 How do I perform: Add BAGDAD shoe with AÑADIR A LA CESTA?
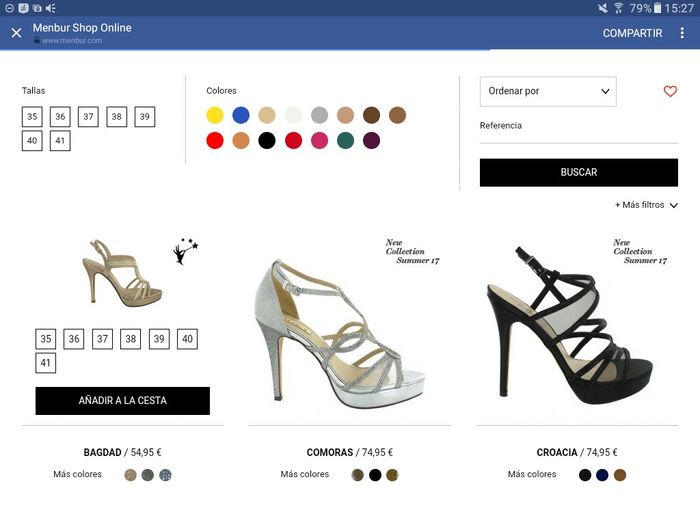coord(122,400)
